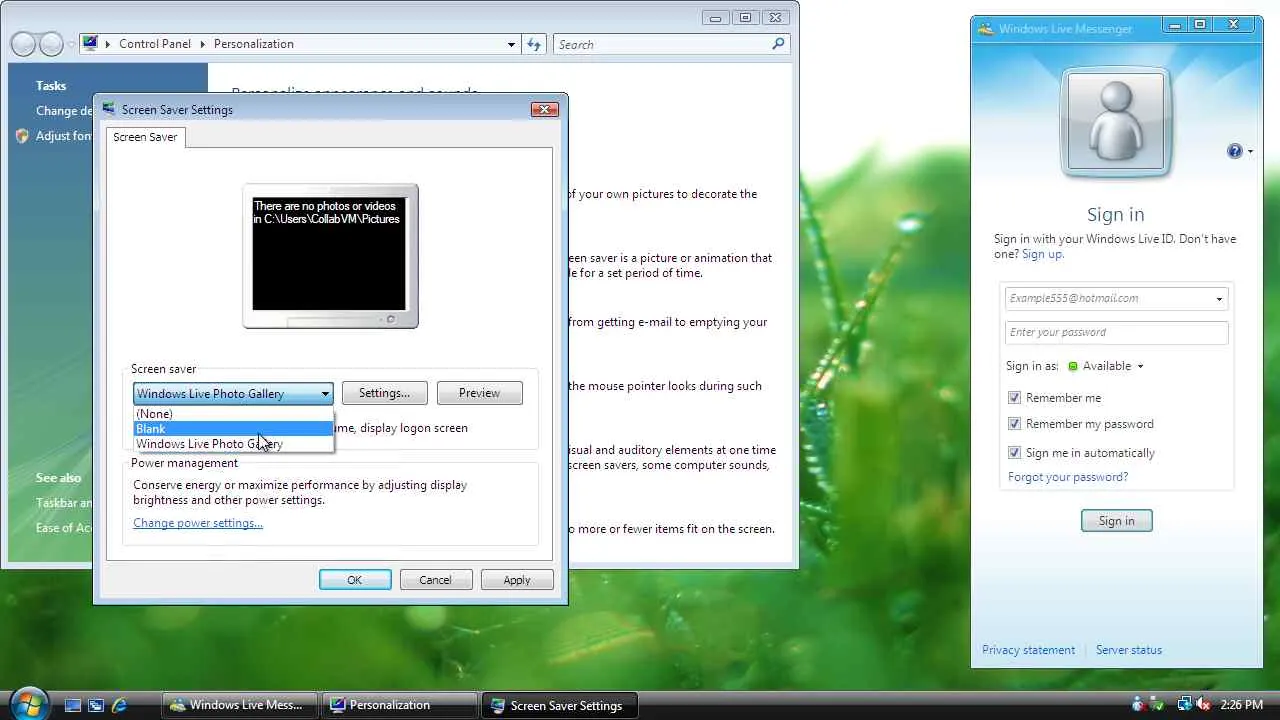Image resolution: width=1280 pixels, height=720 pixels.
Task: Click the Messenger Sign in button
Action: (x=1117, y=521)
